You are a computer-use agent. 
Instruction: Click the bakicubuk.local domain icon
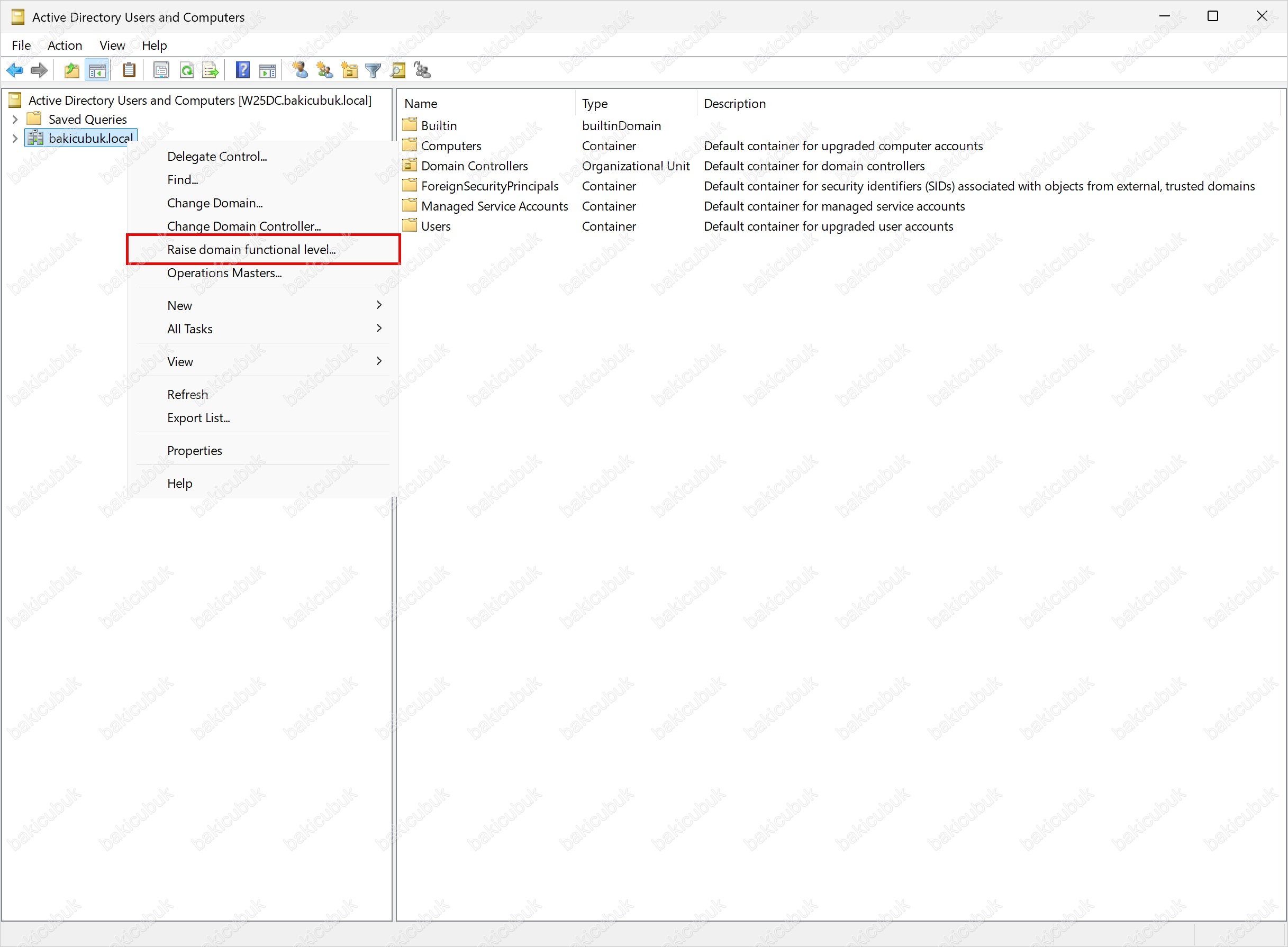tap(35, 138)
